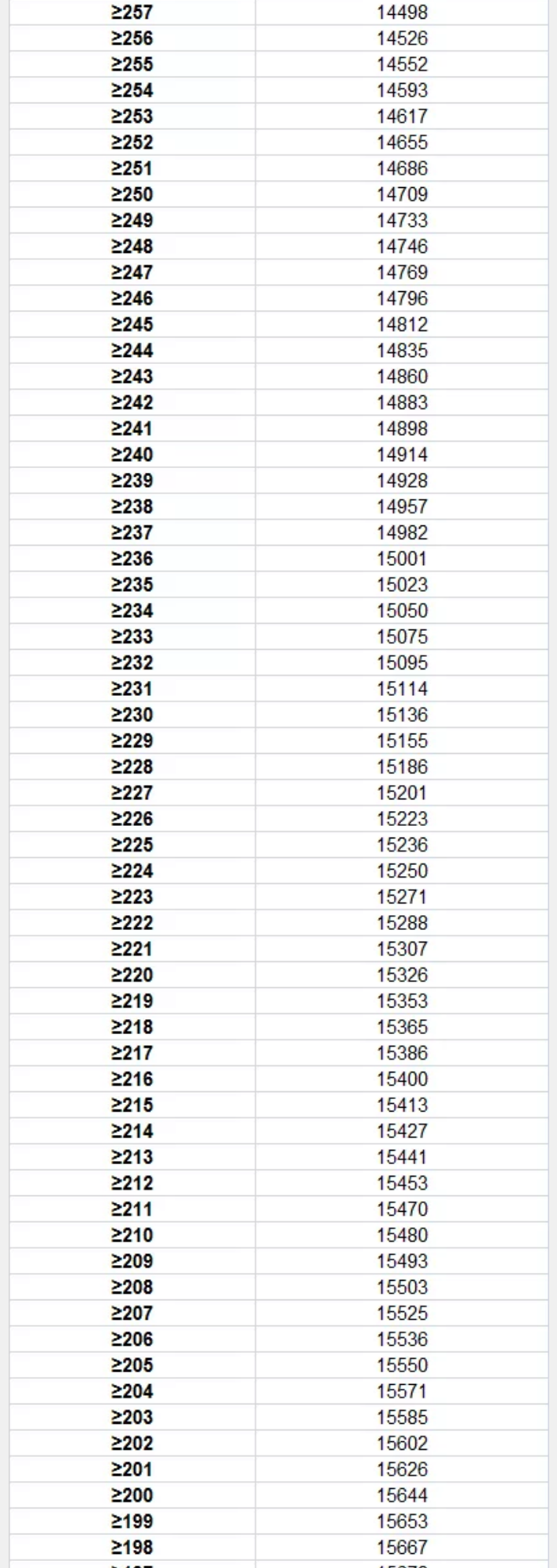The height and width of the screenshot is (1568, 557).
Task: Click the ≥217 row label
Action: [132, 1053]
